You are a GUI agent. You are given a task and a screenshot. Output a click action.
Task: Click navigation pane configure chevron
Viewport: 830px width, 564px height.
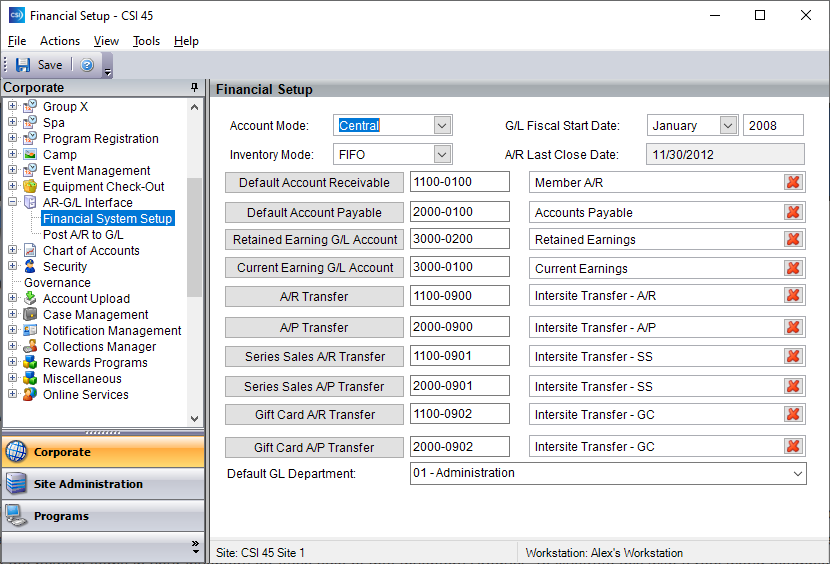tap(195, 547)
